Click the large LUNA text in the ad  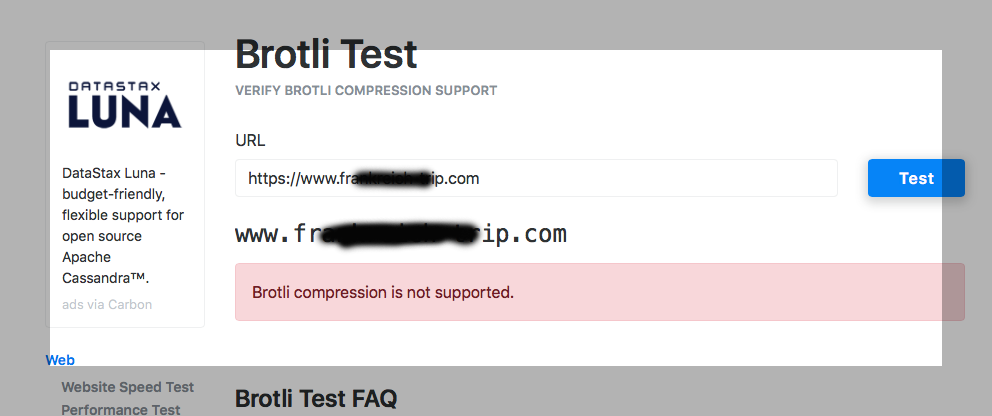pos(124,113)
